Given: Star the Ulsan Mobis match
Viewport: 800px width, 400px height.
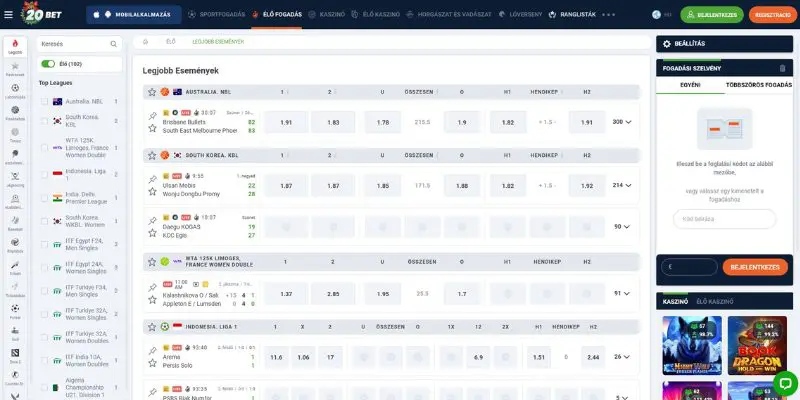Looking at the screenshot, I should 152,191.
